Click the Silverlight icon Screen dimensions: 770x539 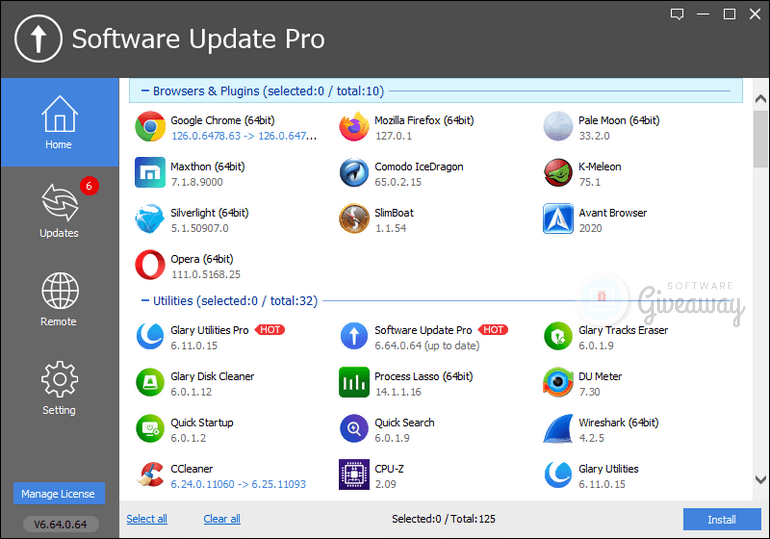pyautogui.click(x=150, y=219)
